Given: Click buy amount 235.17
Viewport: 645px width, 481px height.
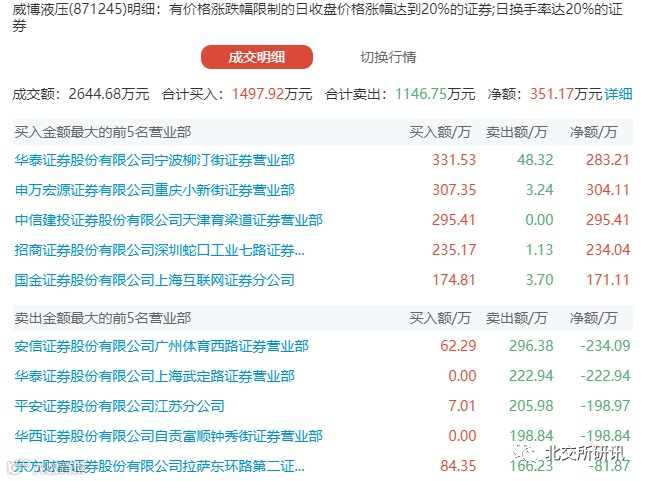Looking at the screenshot, I should (454, 250).
